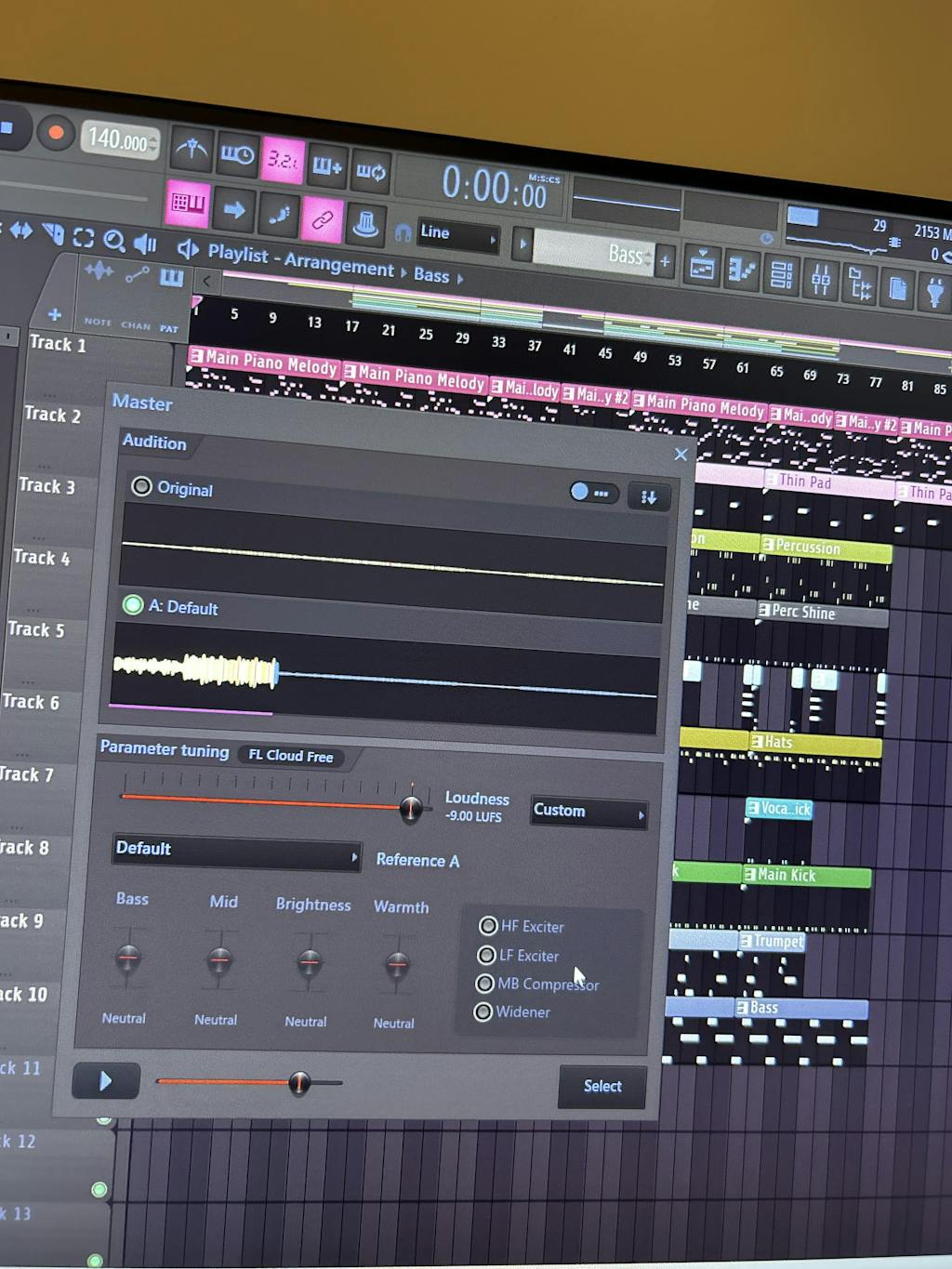Enable the HF Exciter option

488,925
